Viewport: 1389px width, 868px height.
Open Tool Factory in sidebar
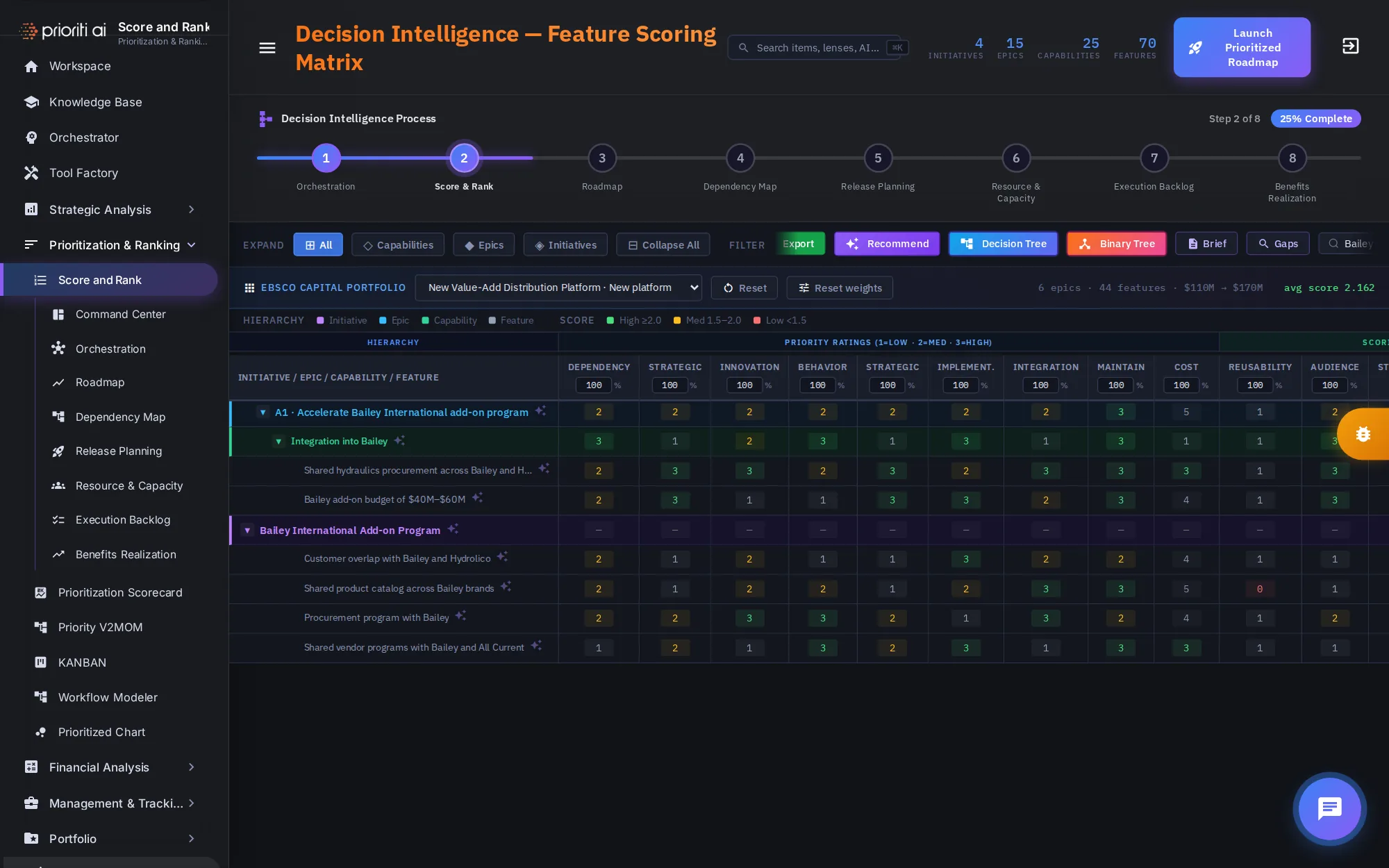83,173
